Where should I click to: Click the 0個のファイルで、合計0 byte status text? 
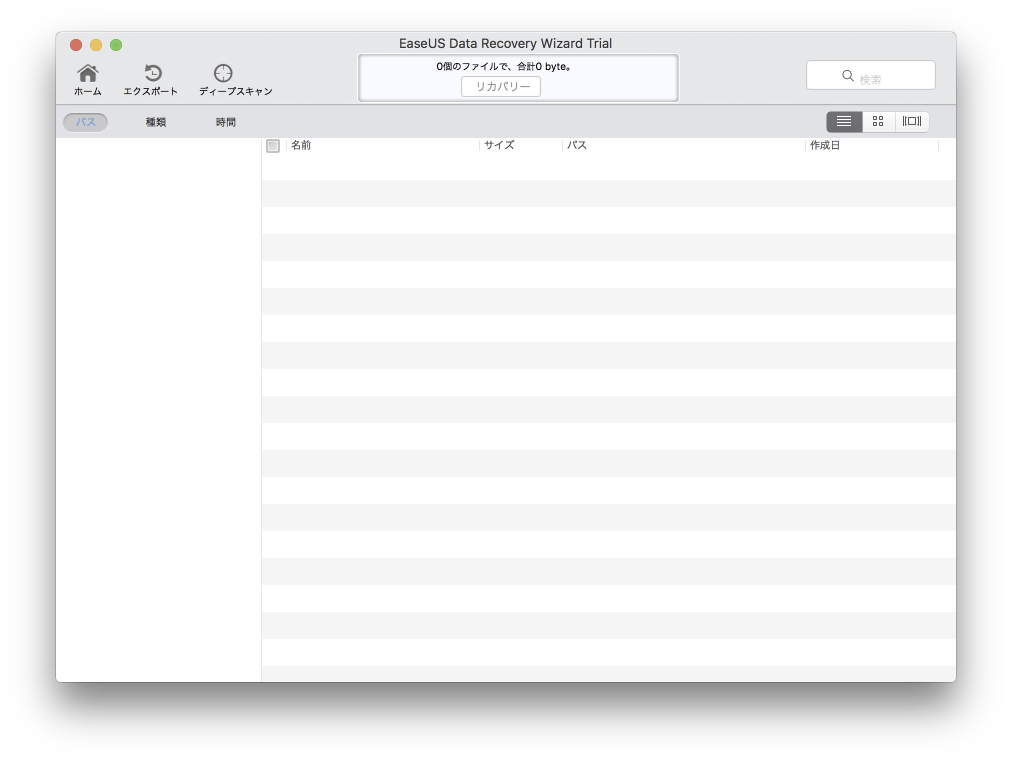(x=503, y=66)
